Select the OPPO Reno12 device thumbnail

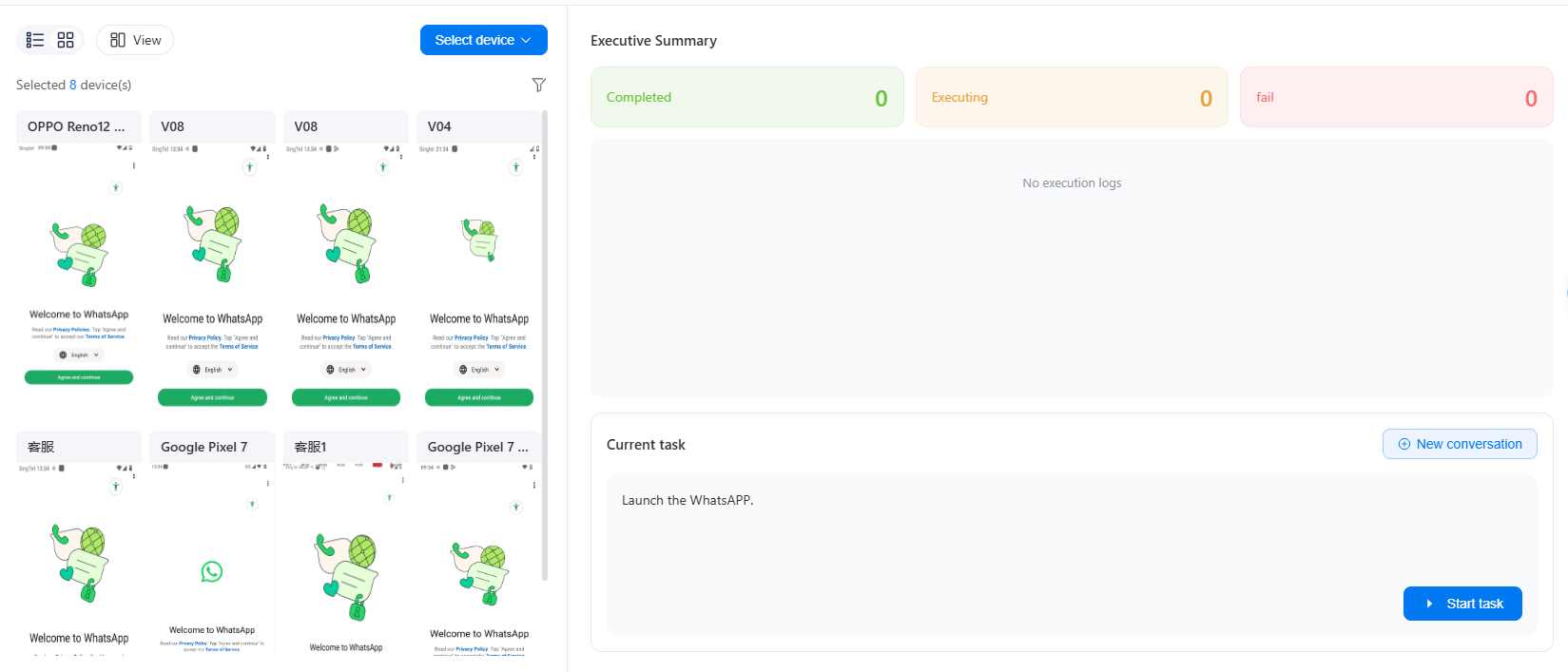coord(79,266)
